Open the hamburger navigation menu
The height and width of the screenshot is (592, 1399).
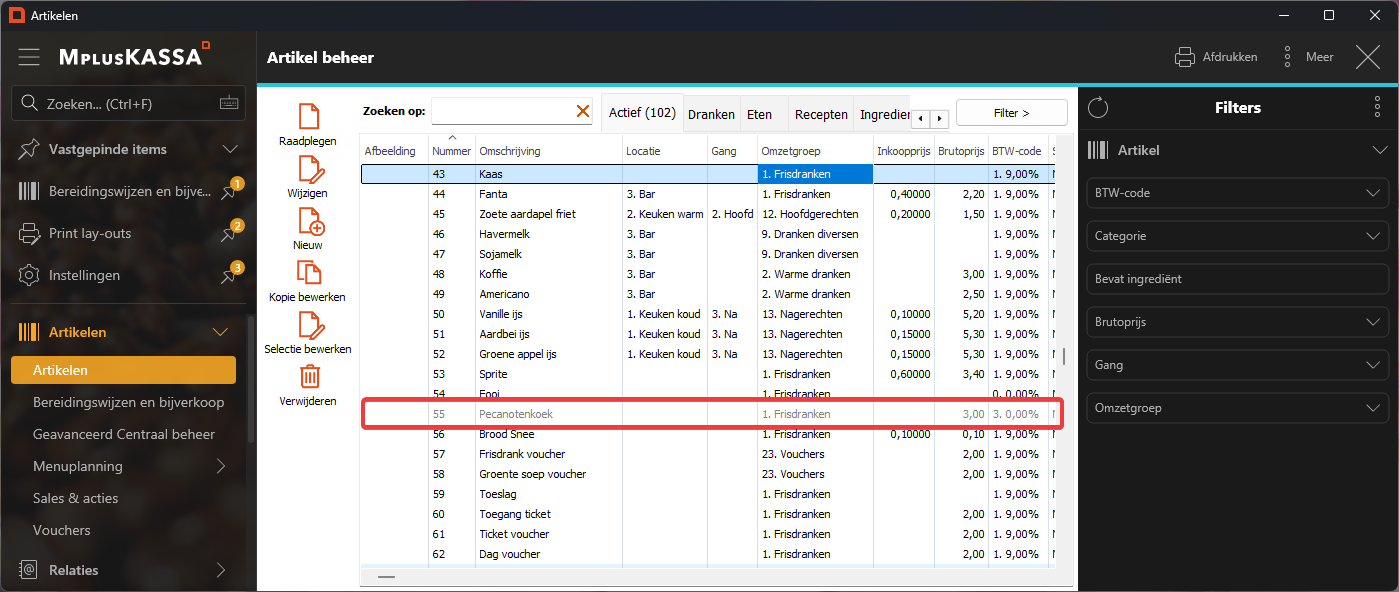[x=29, y=57]
